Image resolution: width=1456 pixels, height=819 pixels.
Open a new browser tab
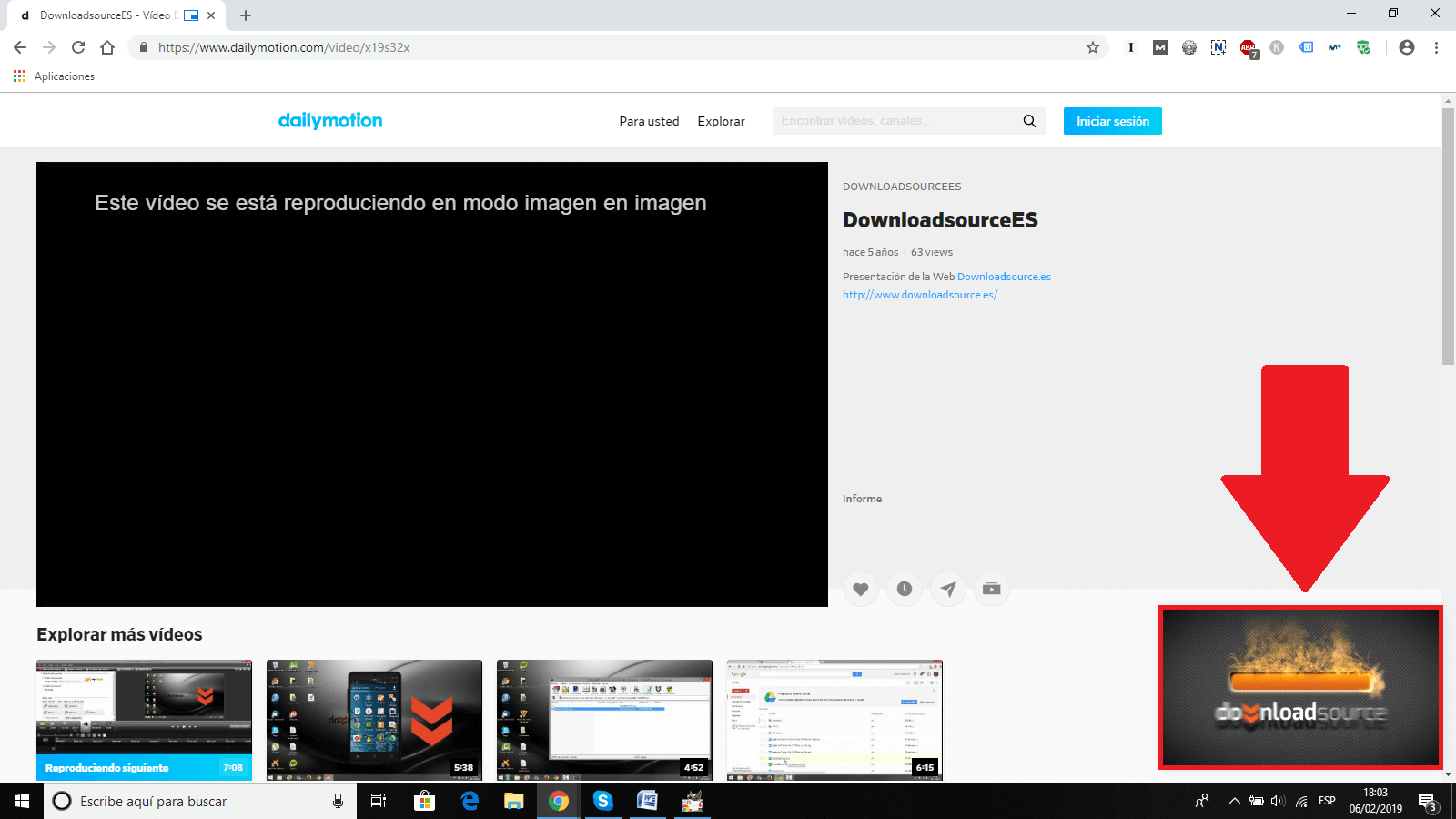click(x=246, y=15)
